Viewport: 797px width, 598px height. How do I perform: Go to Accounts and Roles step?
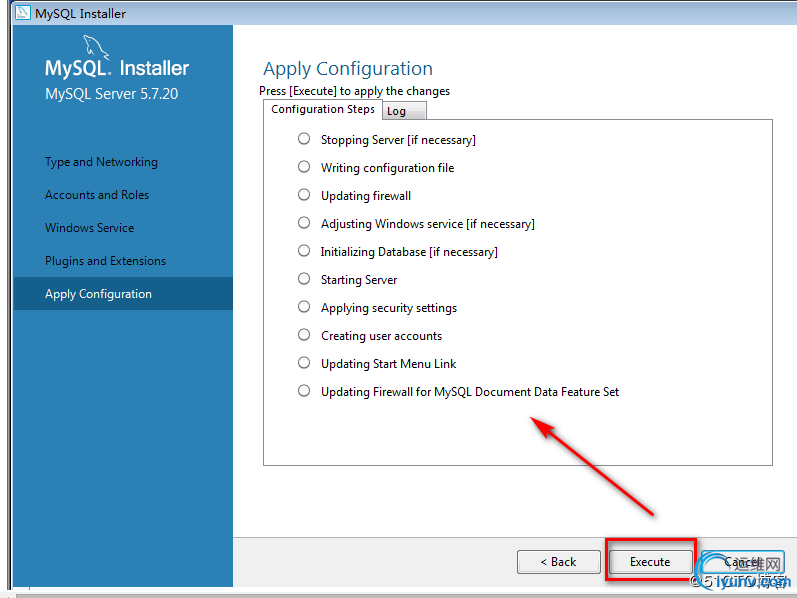[97, 195]
